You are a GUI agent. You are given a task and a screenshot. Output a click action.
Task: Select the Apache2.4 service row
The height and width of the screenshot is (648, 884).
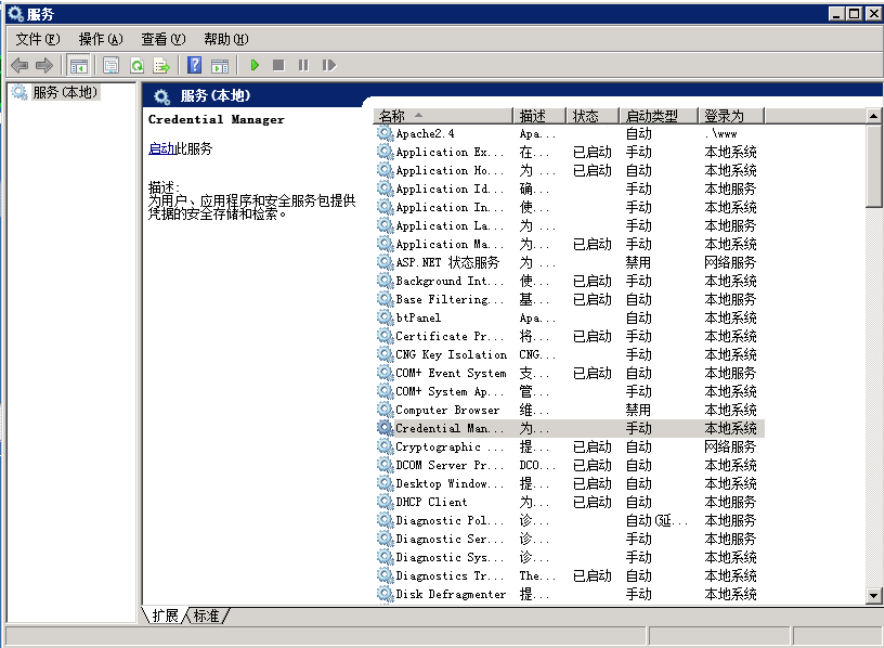tap(568, 134)
